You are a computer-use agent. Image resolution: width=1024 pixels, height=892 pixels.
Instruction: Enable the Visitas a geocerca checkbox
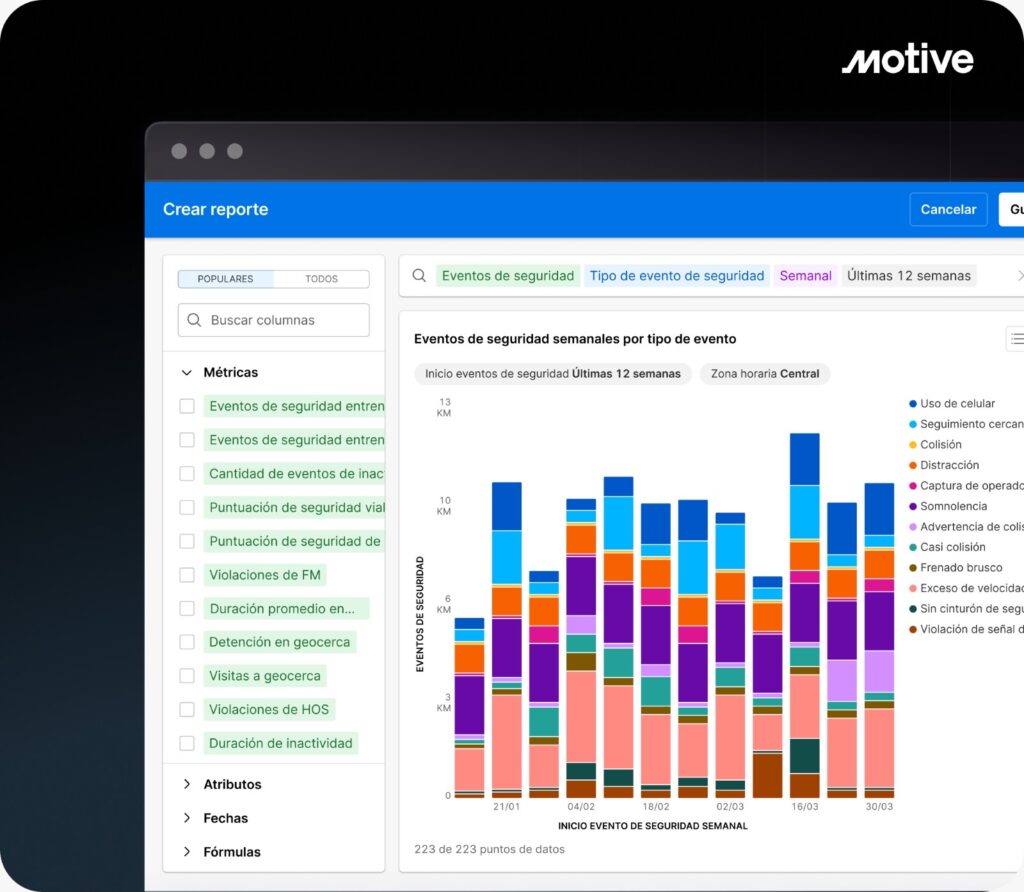tap(187, 676)
